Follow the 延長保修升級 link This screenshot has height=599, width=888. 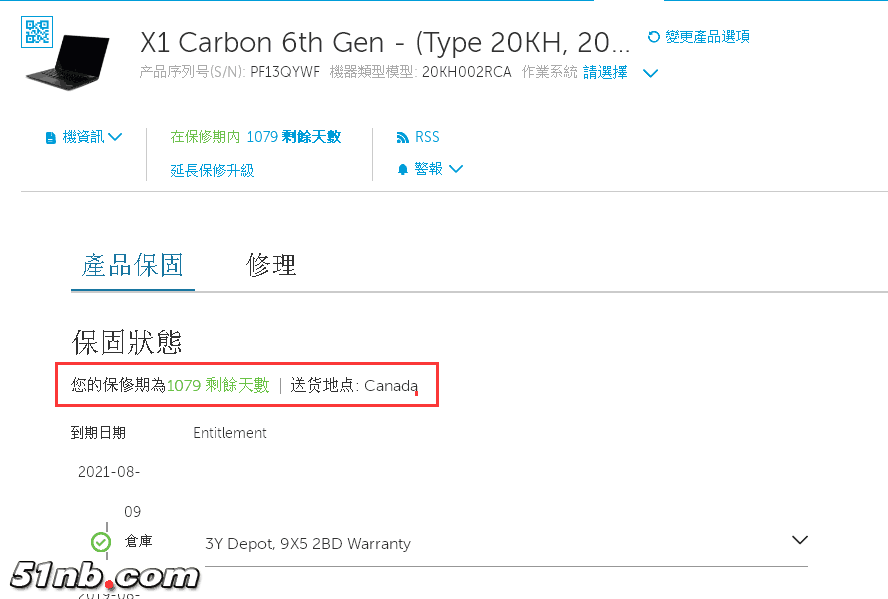pyautogui.click(x=212, y=170)
